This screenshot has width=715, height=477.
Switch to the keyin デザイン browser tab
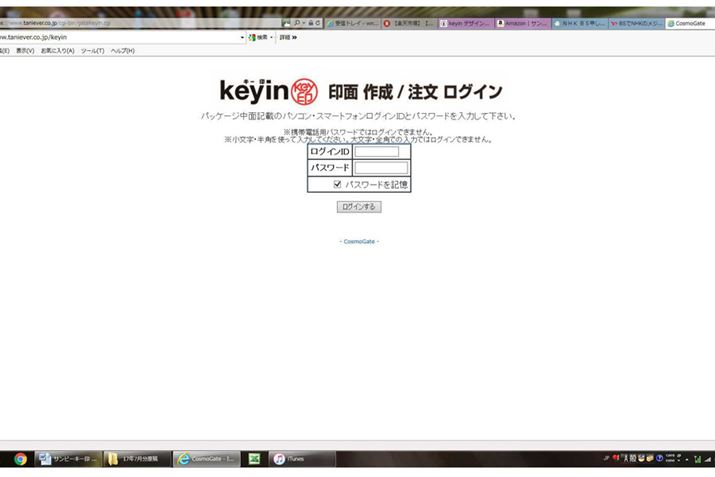pos(466,23)
